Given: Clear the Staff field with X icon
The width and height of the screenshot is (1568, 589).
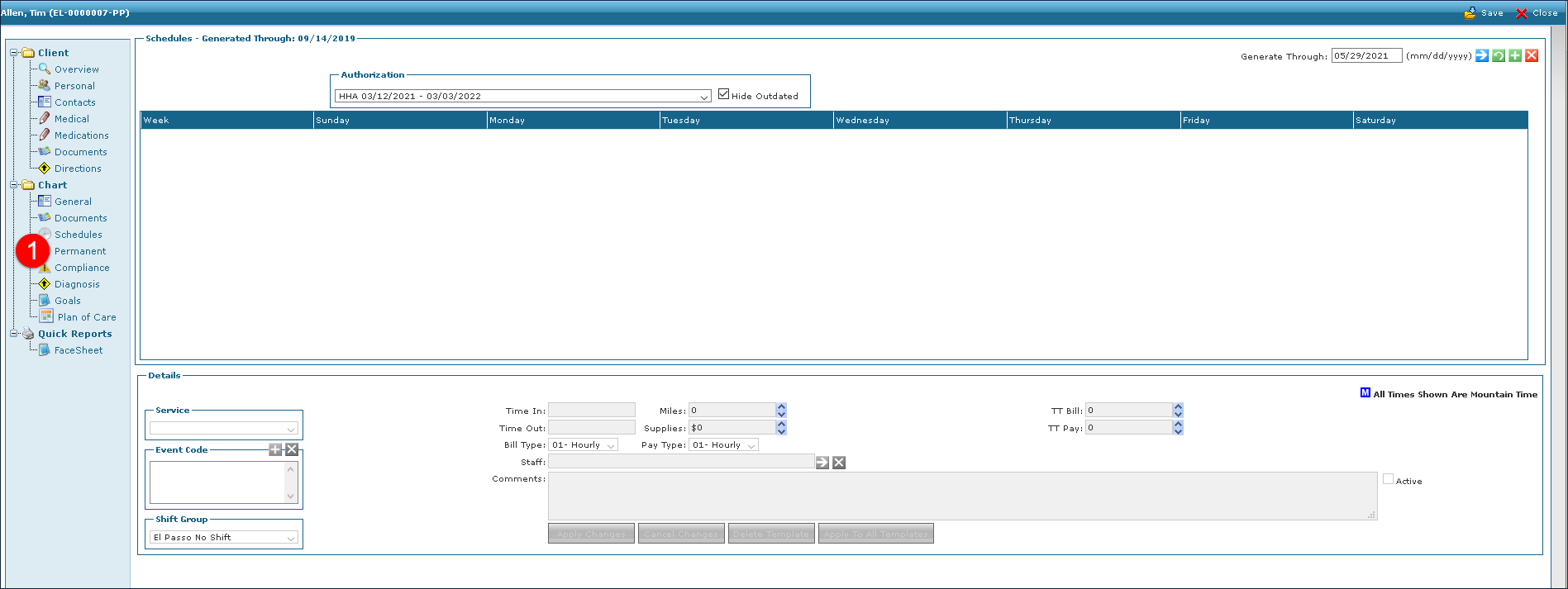Looking at the screenshot, I should tap(839, 463).
